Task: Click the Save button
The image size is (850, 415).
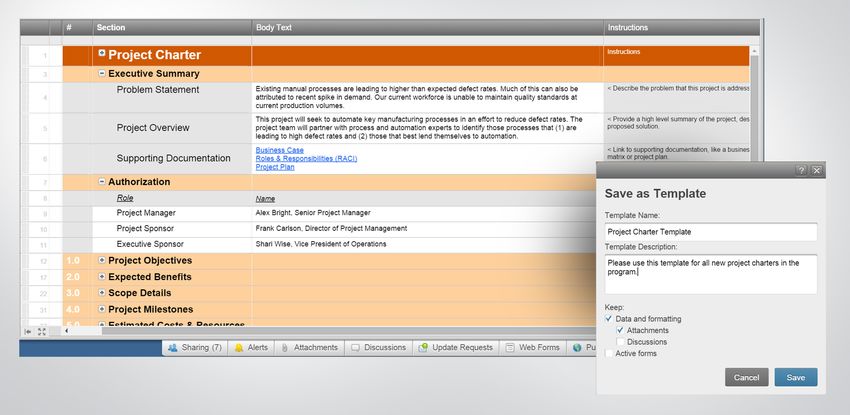Action: click(795, 378)
